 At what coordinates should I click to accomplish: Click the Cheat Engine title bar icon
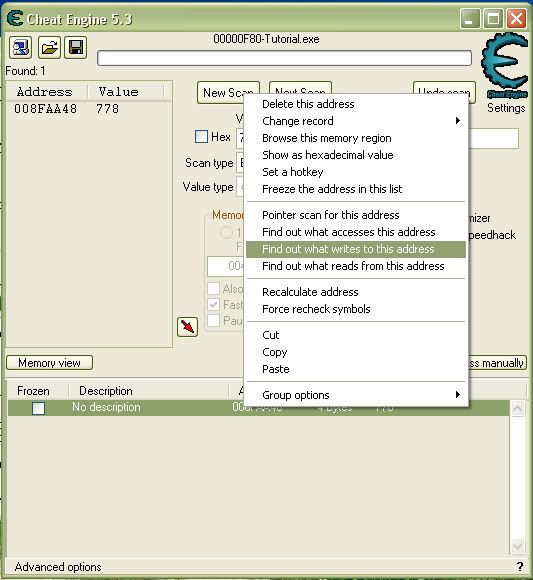click(x=15, y=18)
